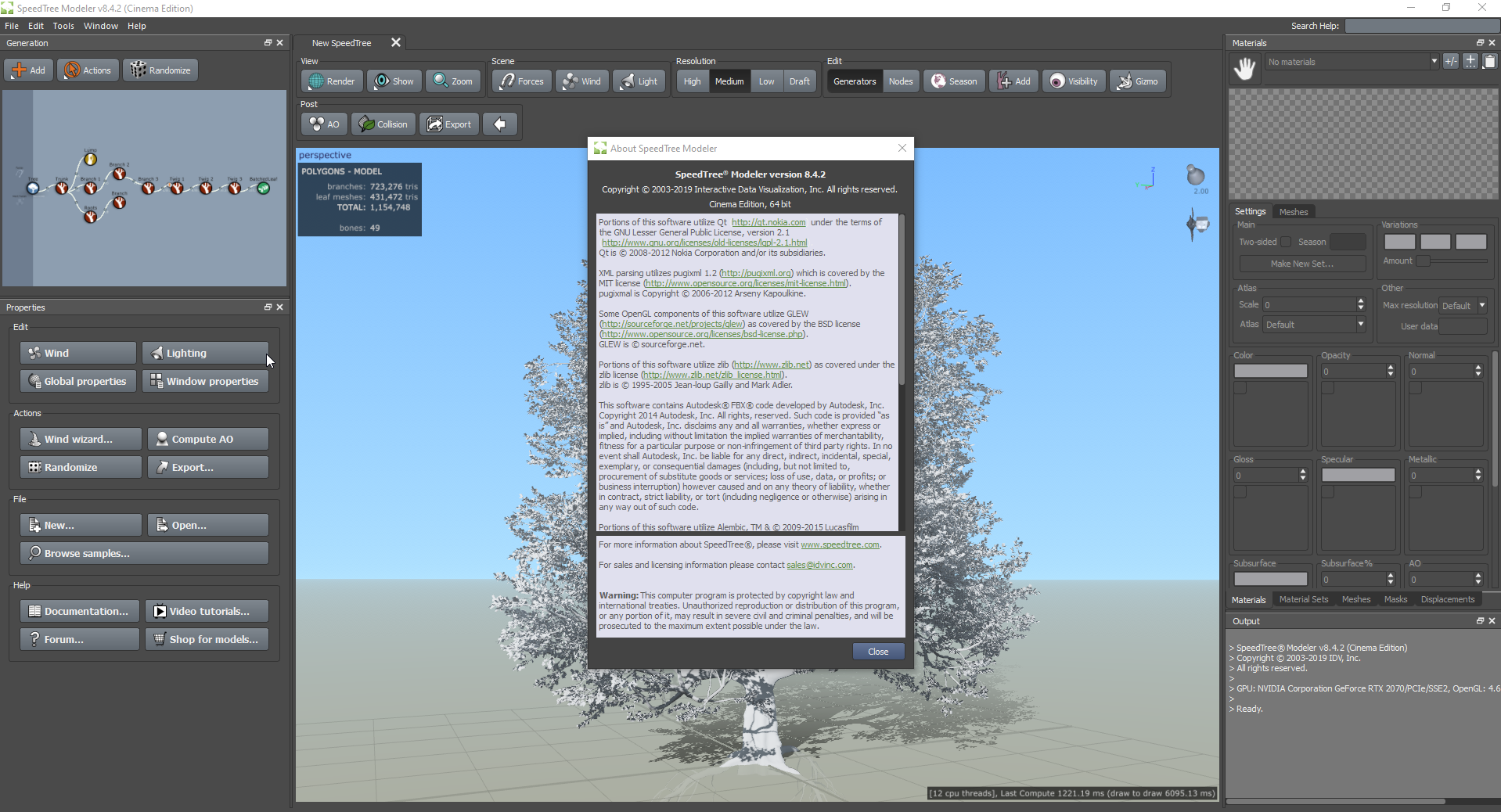Switch edit mode to Nodes
Viewport: 1501px width, 812px height.
point(901,81)
